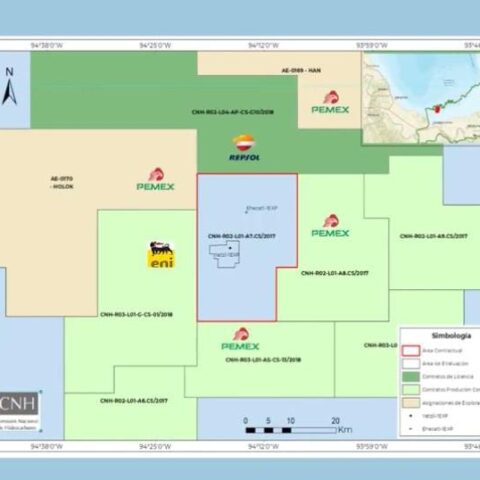480x480 pixels.
Task: Click the Área de Evaluación legend label
Action: point(445,364)
